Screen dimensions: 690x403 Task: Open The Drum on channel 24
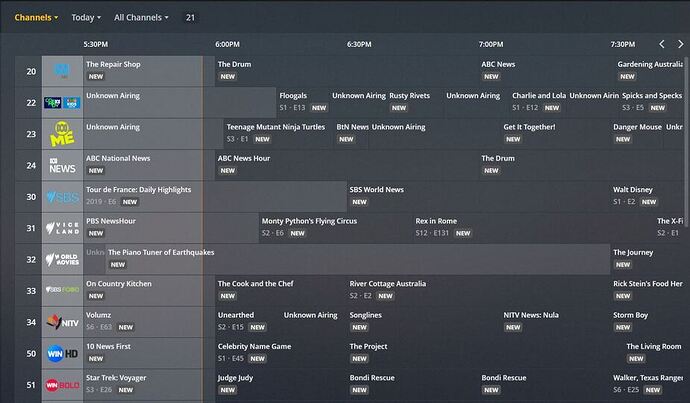[x=581, y=165]
